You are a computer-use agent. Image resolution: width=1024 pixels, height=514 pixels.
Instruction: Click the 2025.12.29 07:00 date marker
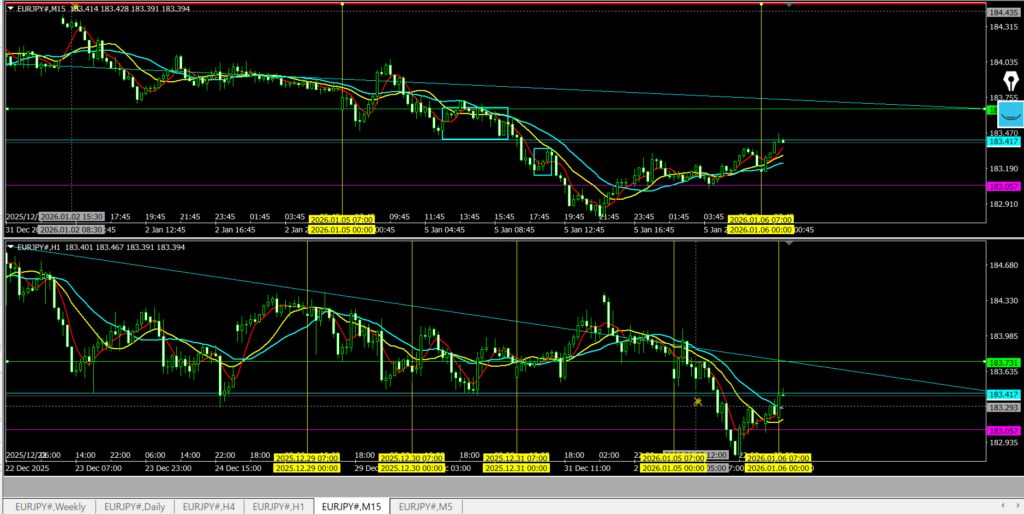tap(307, 458)
